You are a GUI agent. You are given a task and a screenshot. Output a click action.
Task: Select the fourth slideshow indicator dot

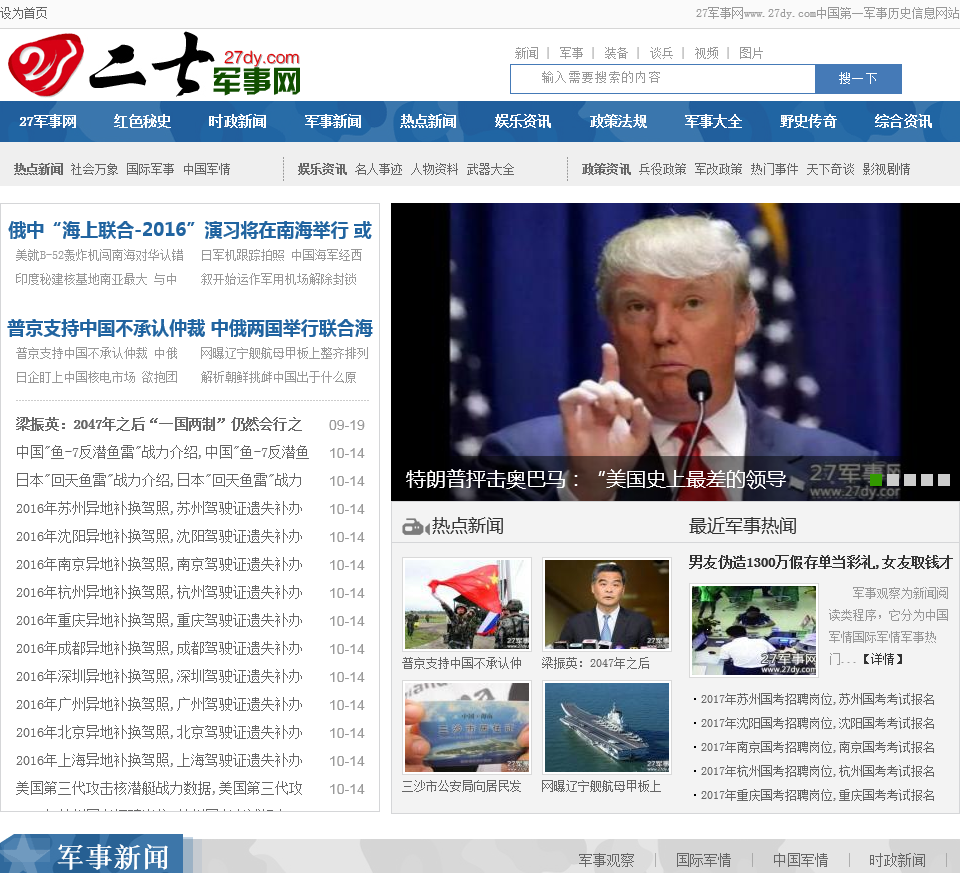point(927,480)
